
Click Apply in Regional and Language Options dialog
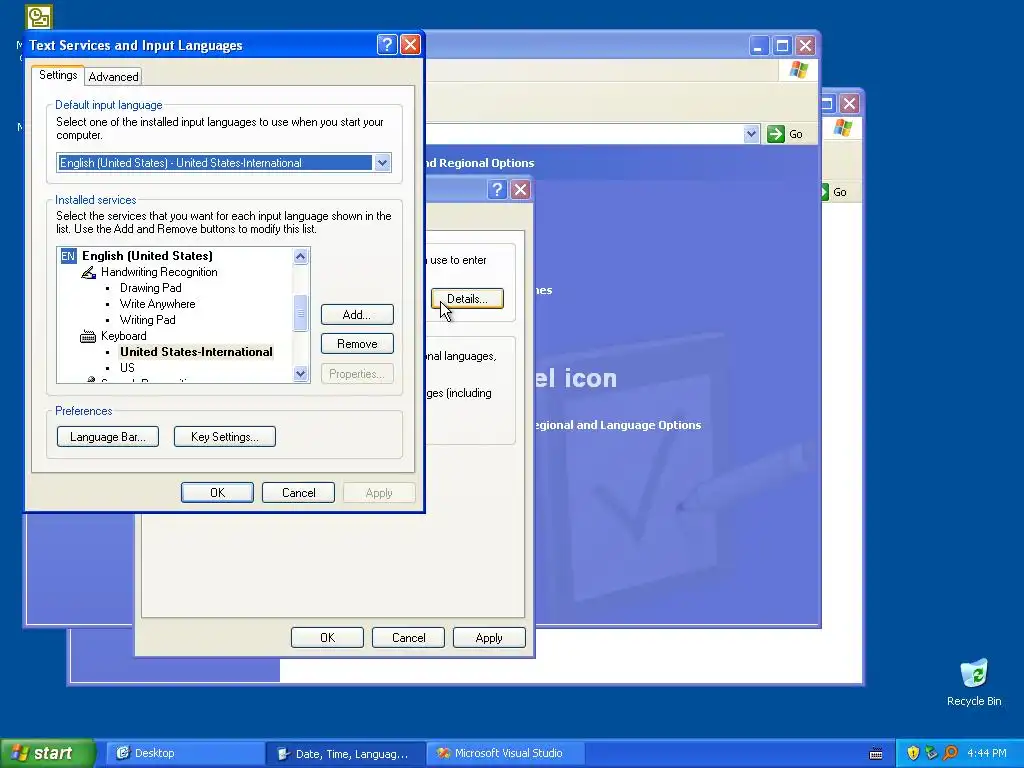tap(489, 638)
